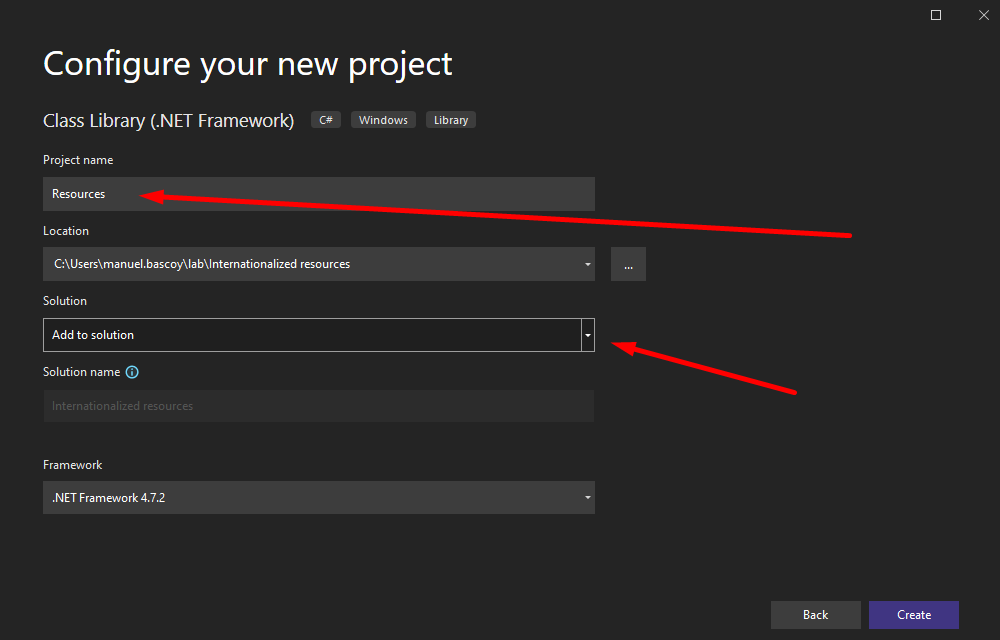1000x640 pixels.
Task: Click the Class Library (.NET Framework) heading
Action: pos(168,120)
